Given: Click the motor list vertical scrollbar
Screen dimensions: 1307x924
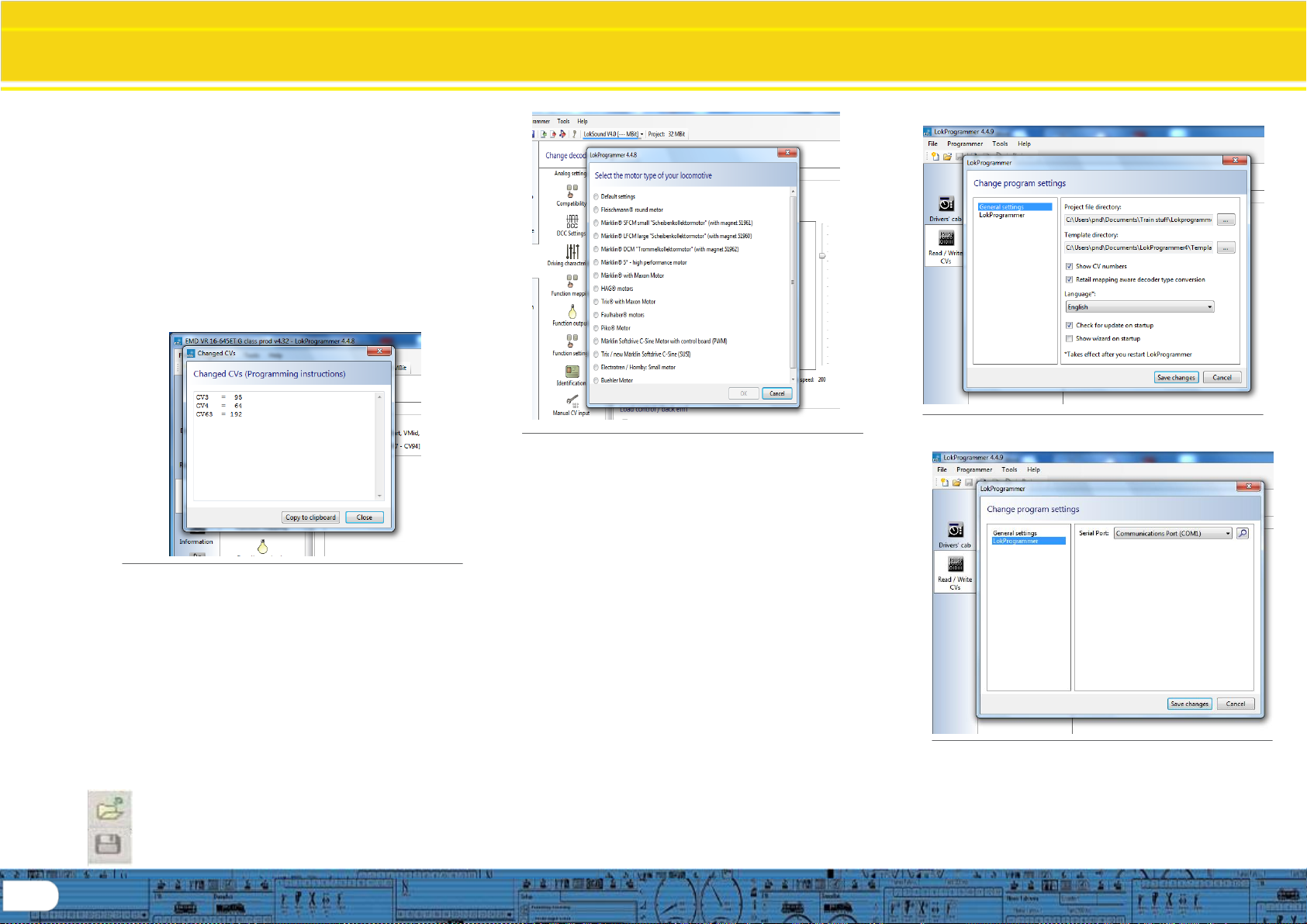Looking at the screenshot, I should [793, 284].
